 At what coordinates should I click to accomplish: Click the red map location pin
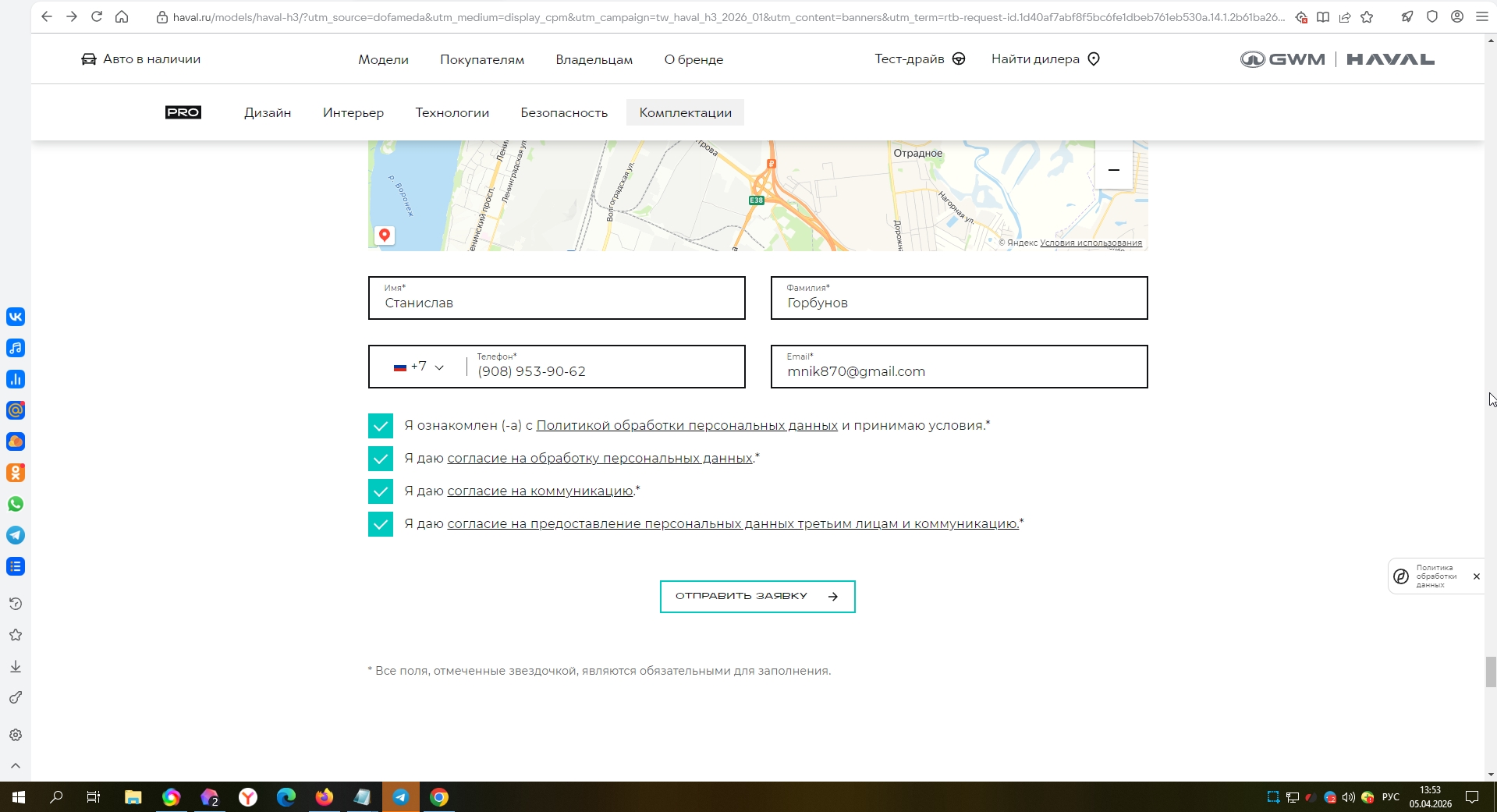coord(385,236)
